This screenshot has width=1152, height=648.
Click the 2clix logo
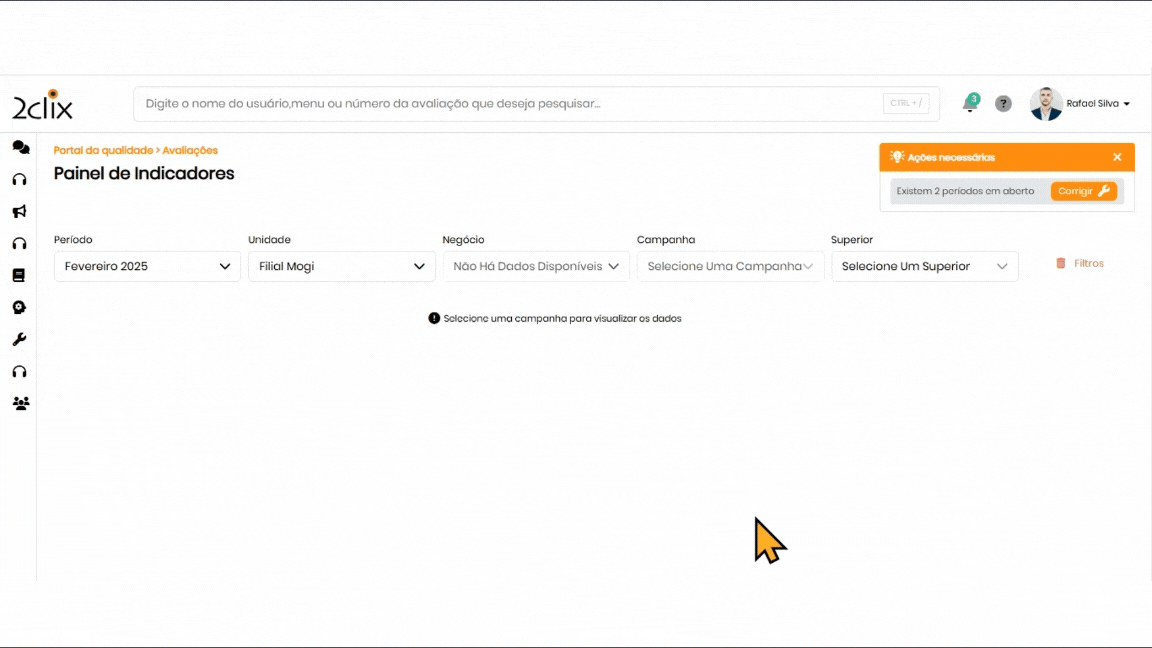(x=42, y=105)
